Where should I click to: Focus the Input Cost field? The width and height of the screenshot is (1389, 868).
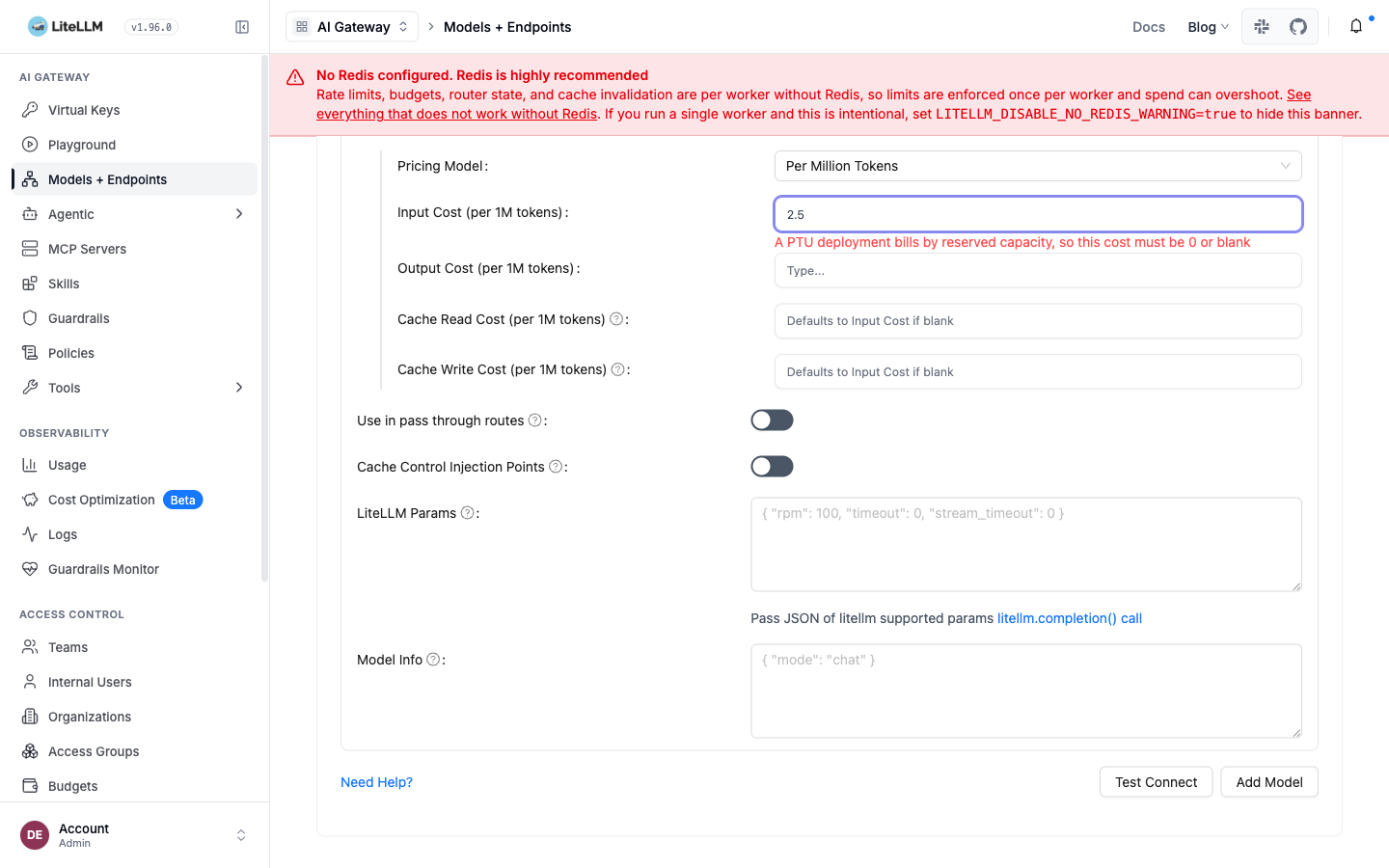(x=1038, y=214)
